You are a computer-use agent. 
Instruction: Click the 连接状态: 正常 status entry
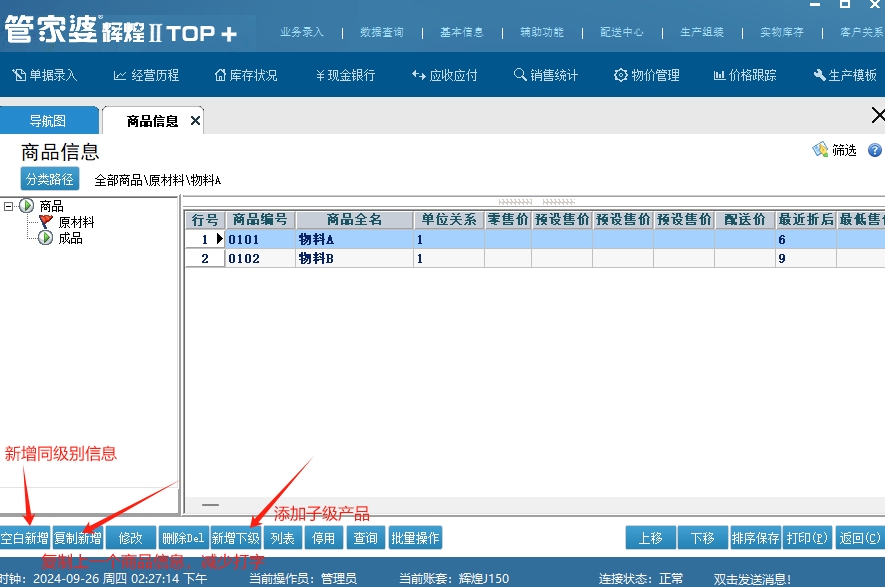coord(641,579)
